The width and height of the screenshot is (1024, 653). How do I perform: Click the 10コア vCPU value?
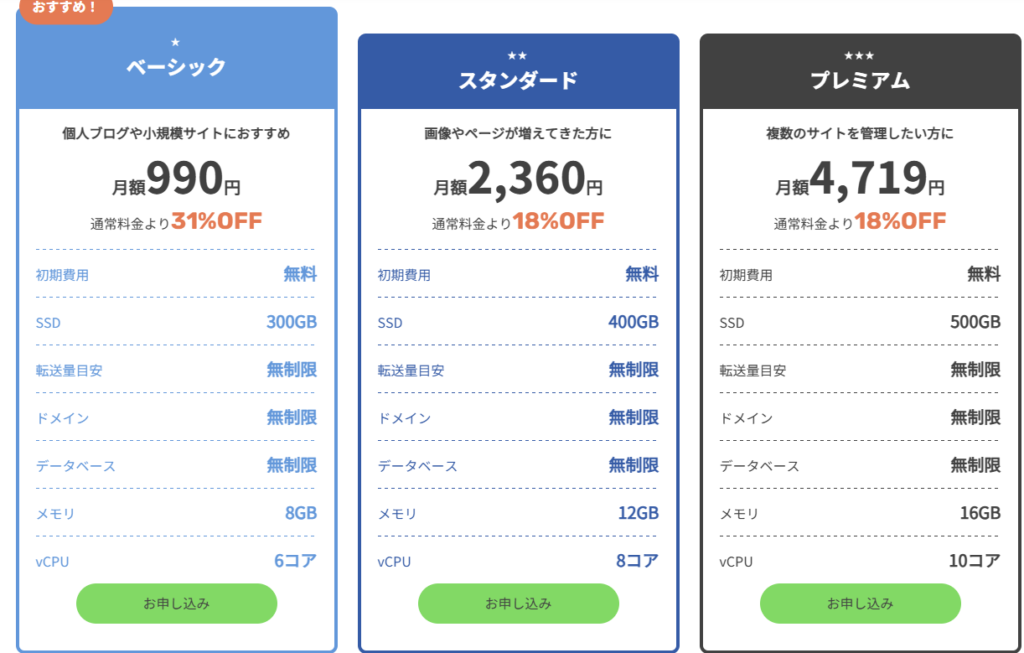click(974, 561)
